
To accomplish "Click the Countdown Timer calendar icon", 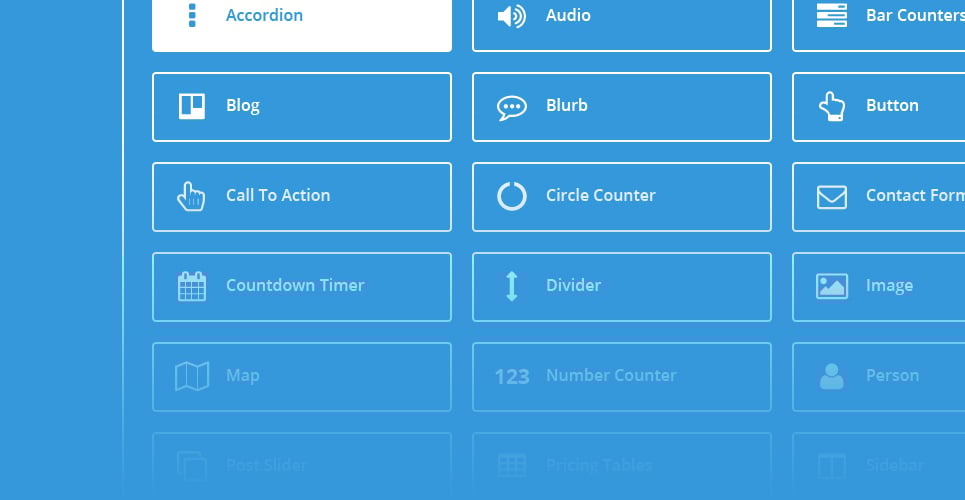I will [x=192, y=286].
